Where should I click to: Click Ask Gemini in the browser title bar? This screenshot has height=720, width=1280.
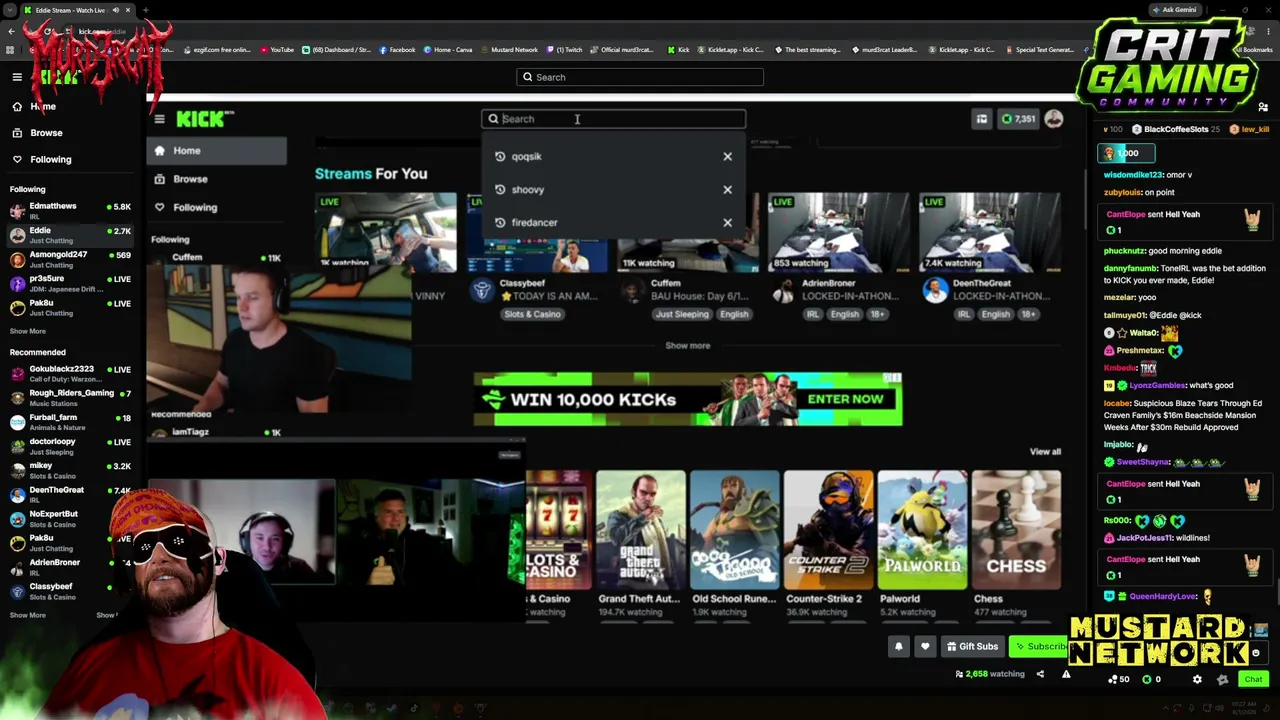[x=1174, y=10]
